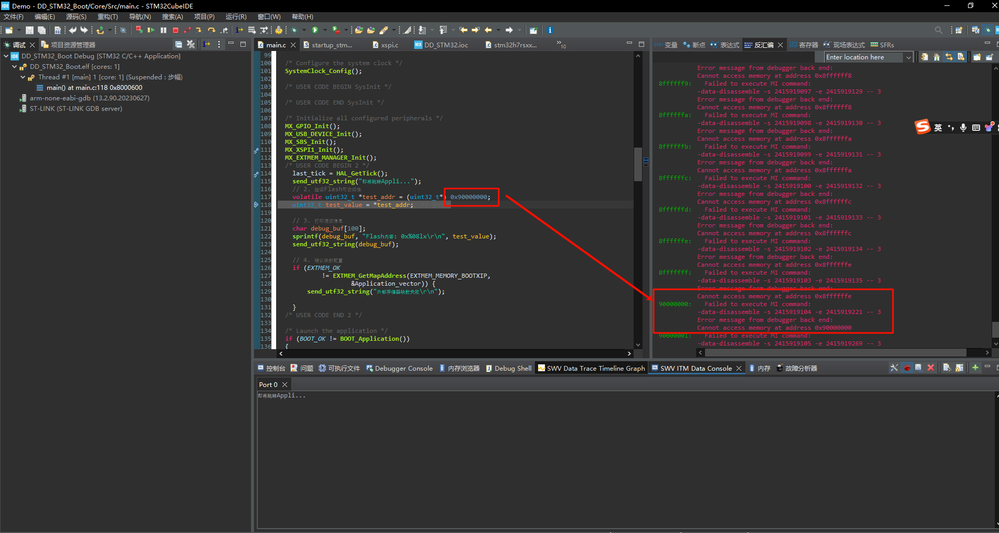Click the Enter location here input field
The width and height of the screenshot is (999, 533).
pos(863,57)
